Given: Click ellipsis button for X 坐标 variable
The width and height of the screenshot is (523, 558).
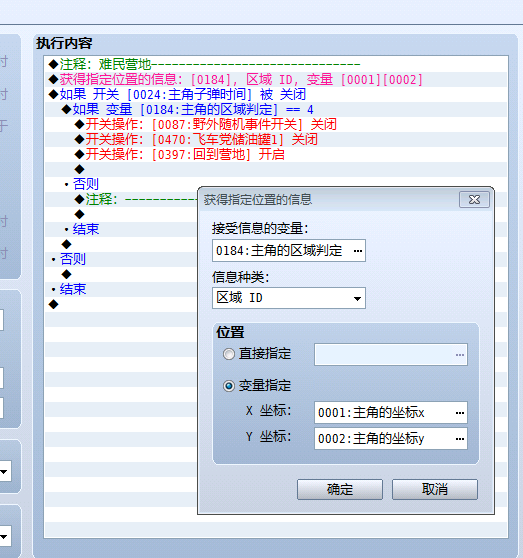Looking at the screenshot, I should (460, 413).
